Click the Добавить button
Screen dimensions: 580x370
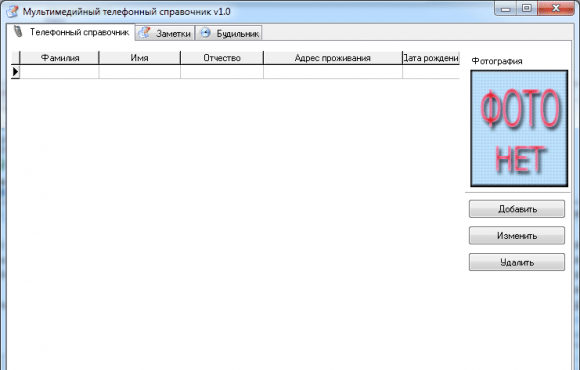(x=517, y=209)
